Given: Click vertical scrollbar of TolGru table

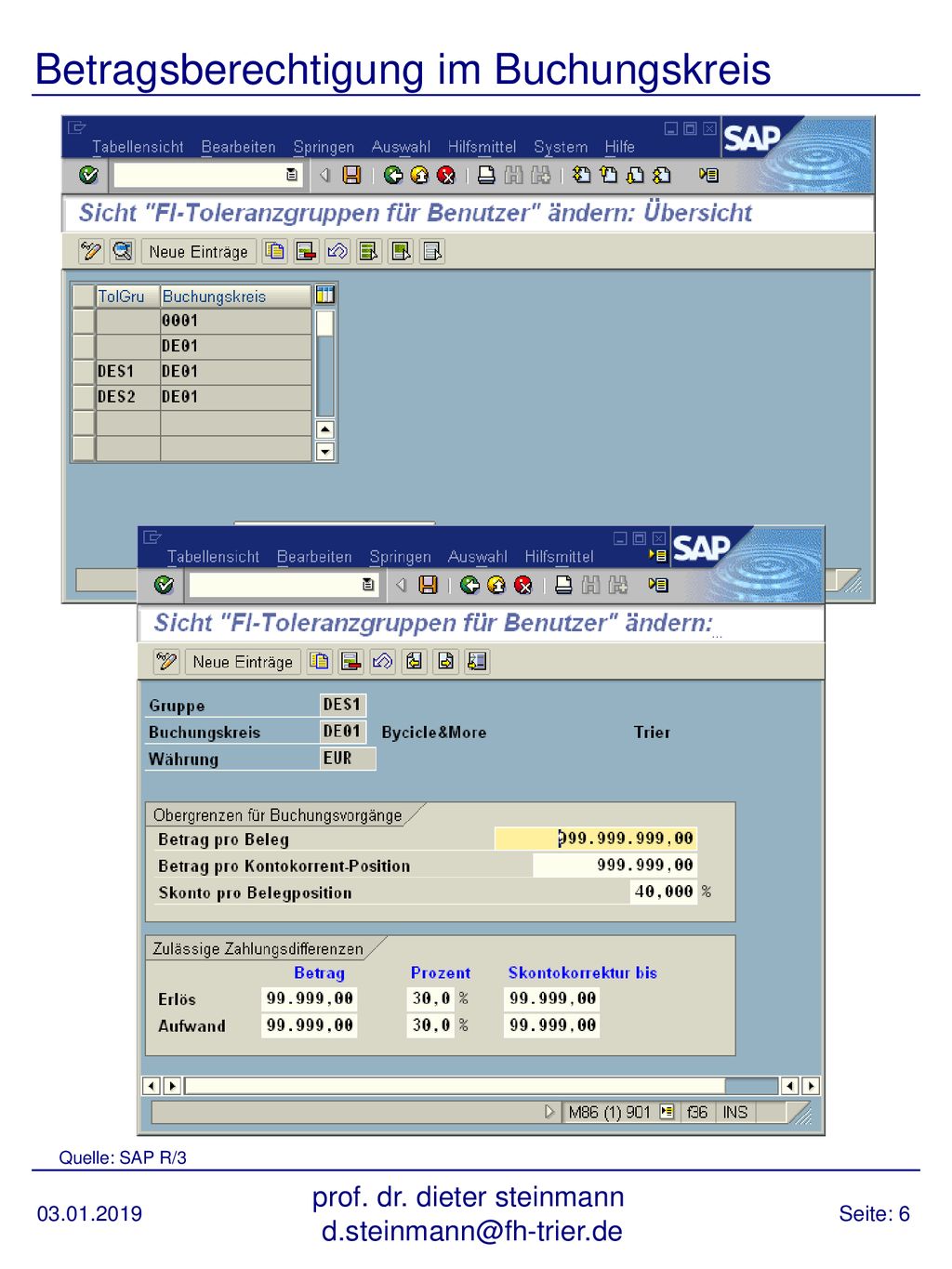Looking at the screenshot, I should pyautogui.click(x=324, y=363).
